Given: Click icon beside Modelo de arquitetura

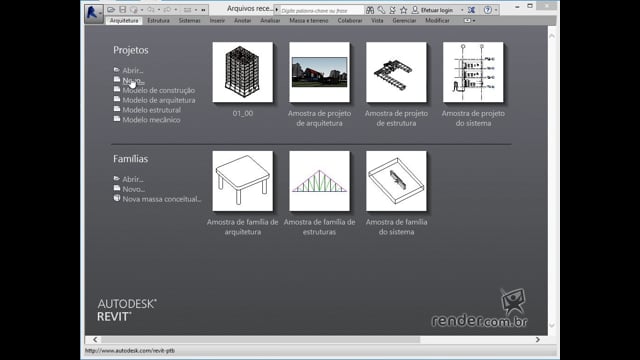Looking at the screenshot, I should coord(117,99).
